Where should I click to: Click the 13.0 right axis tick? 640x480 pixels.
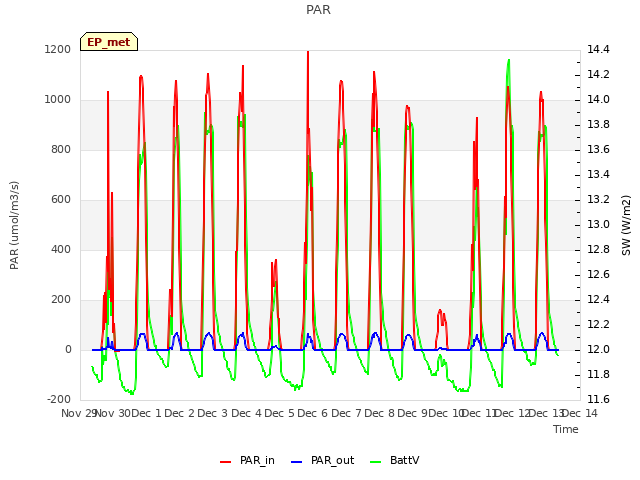598,224
